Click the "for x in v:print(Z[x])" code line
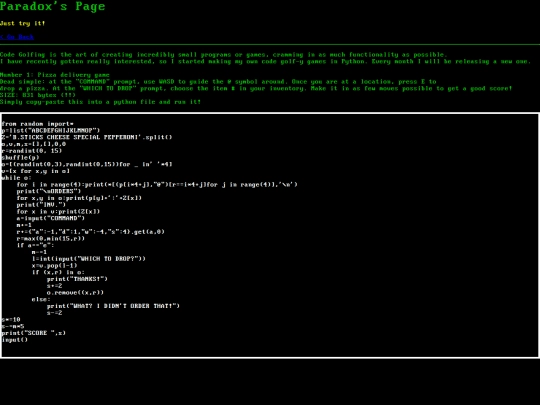540x405 pixels. 58,211
